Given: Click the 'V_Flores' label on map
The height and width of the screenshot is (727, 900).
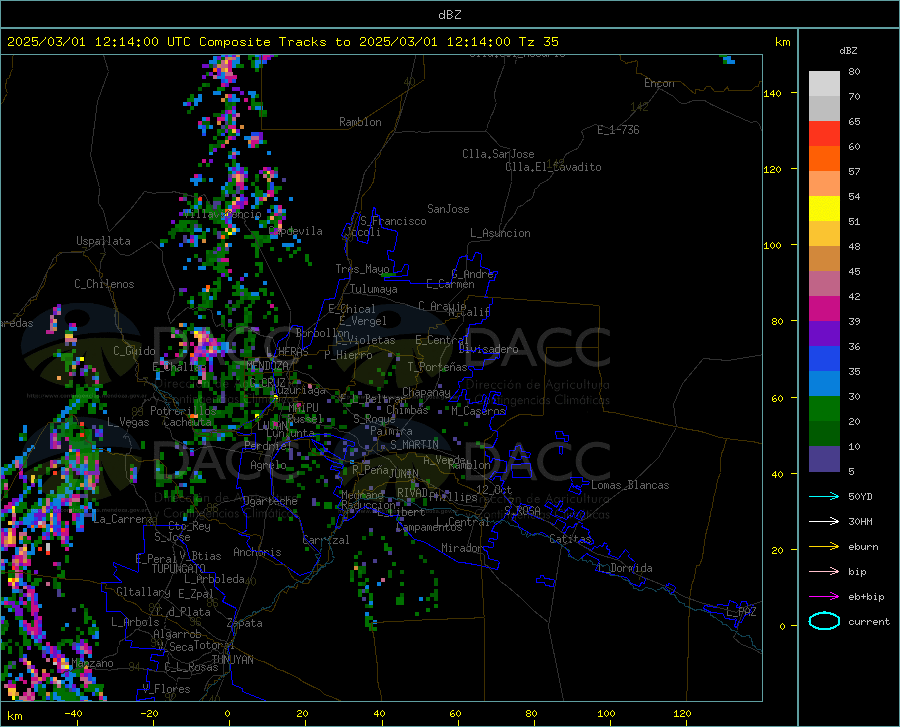Looking at the screenshot, I should tap(166, 689).
